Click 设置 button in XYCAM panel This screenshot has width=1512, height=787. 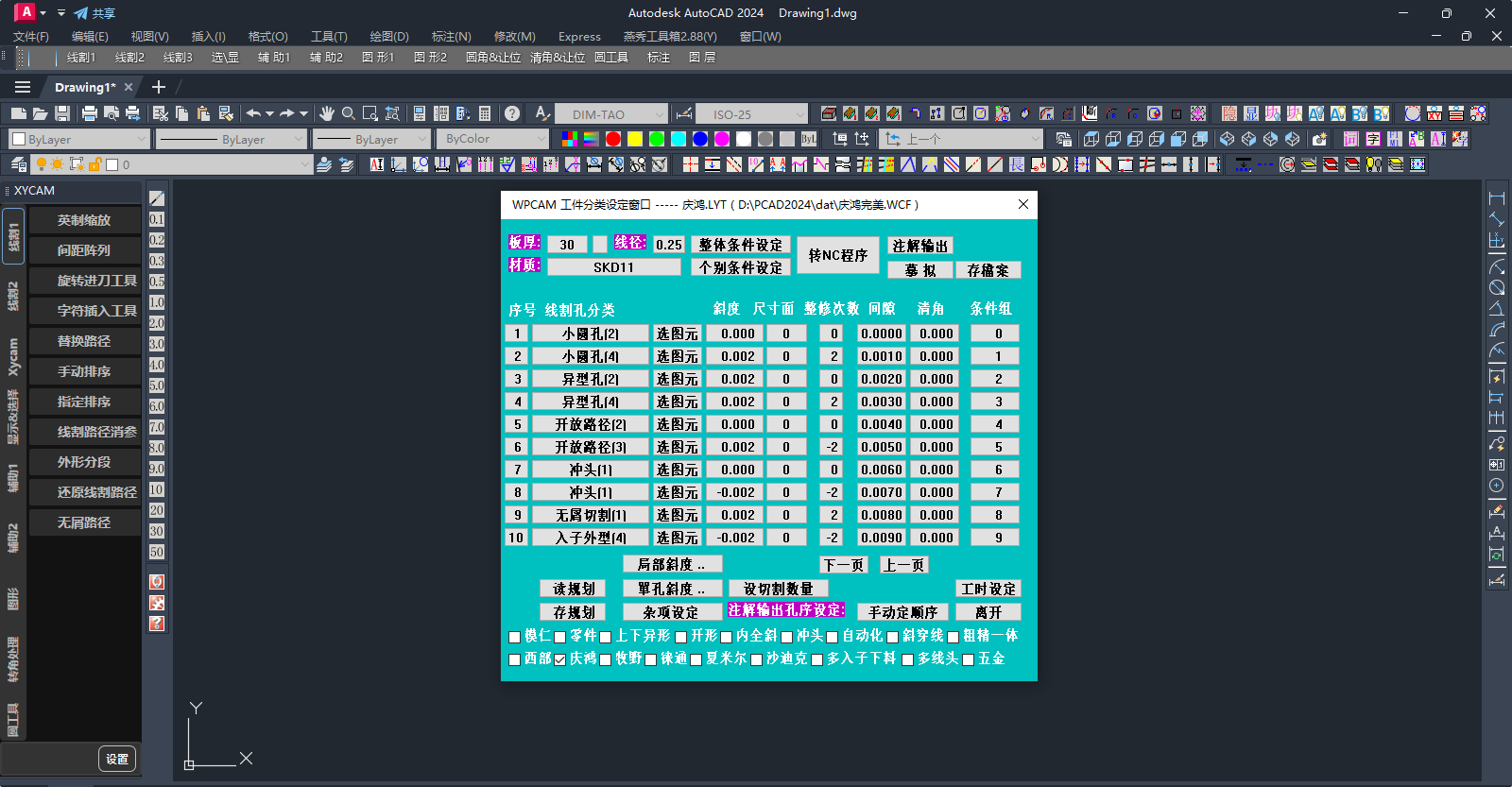[117, 759]
